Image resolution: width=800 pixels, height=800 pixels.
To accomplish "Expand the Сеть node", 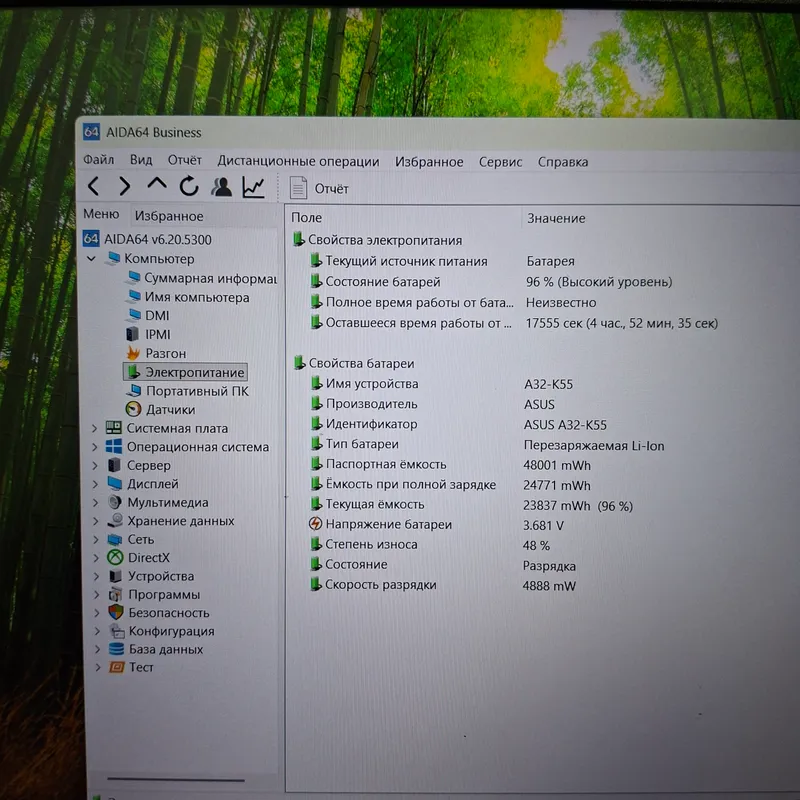I will click(96, 539).
